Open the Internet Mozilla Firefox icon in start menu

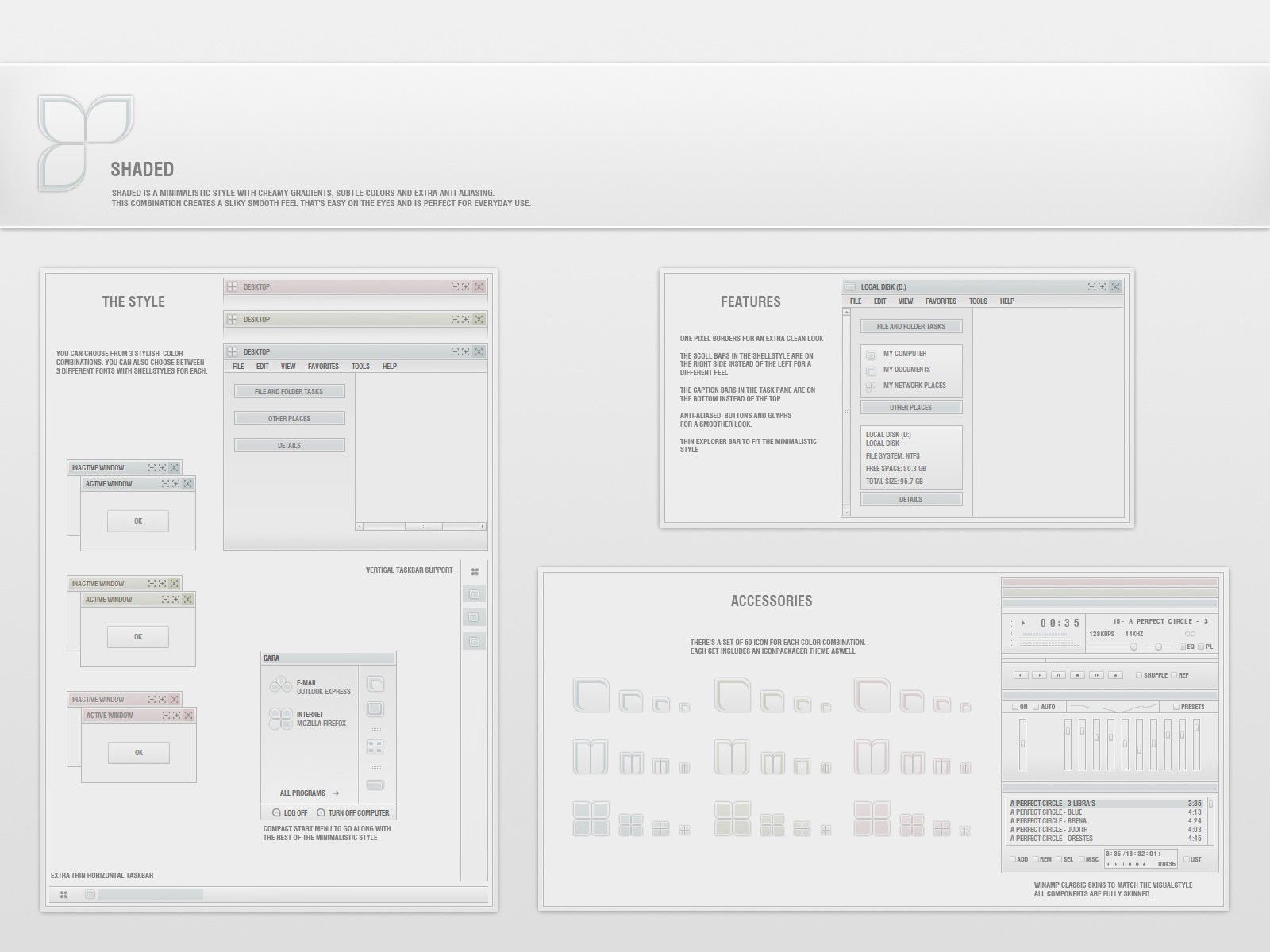[280, 719]
